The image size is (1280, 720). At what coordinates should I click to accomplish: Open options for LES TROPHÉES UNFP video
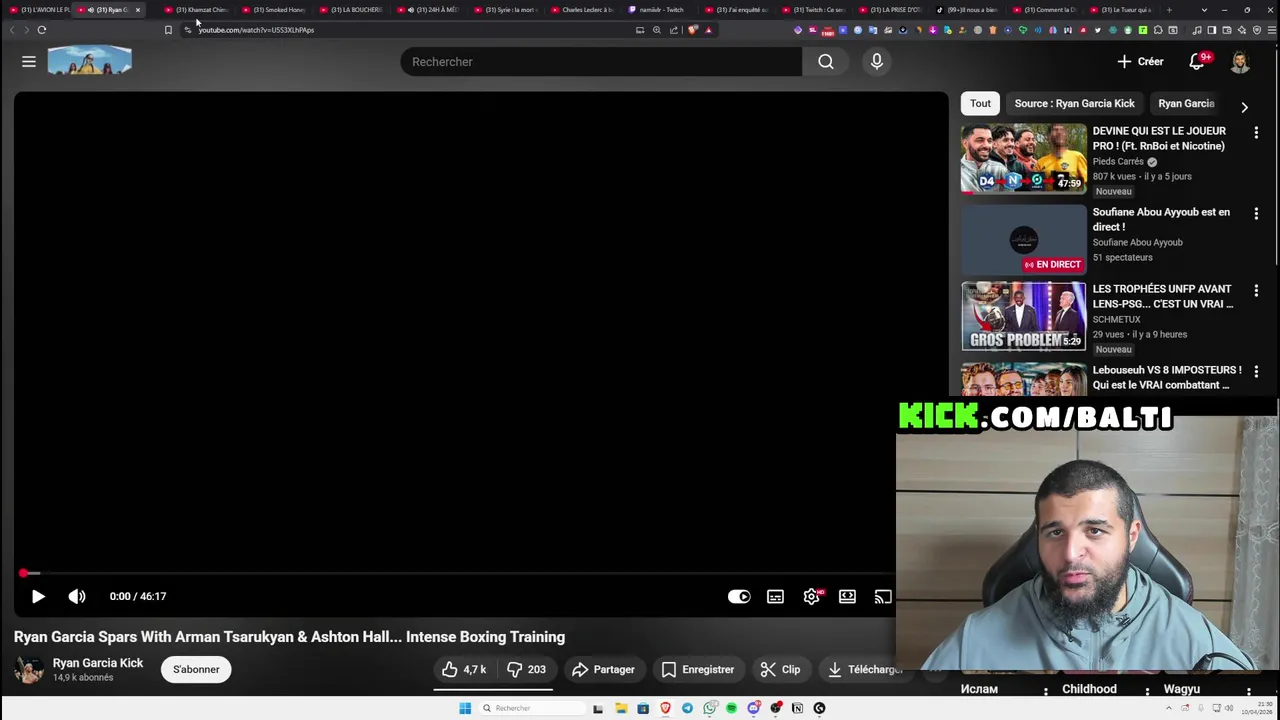coord(1256,291)
